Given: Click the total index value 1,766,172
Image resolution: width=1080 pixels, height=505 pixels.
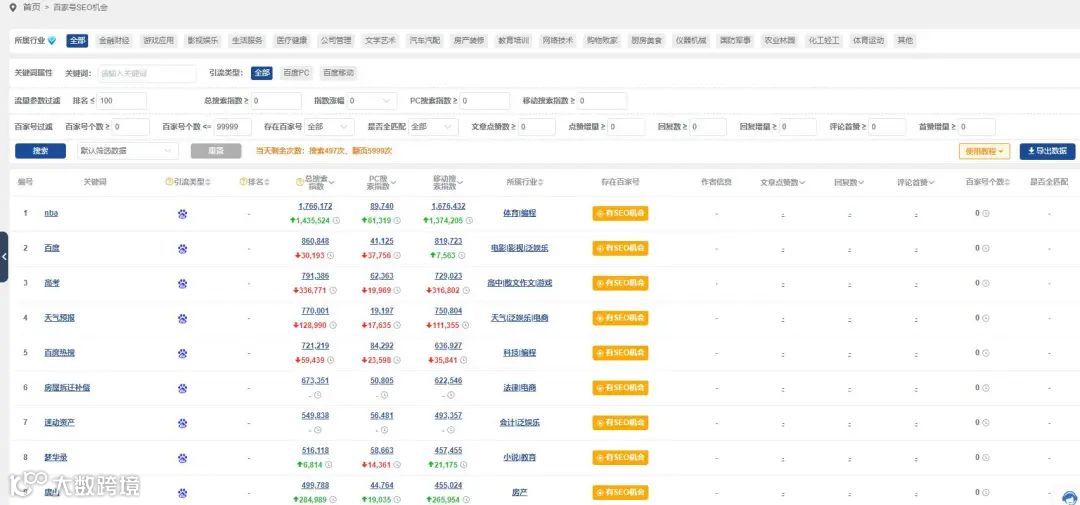Looking at the screenshot, I should pos(315,206).
